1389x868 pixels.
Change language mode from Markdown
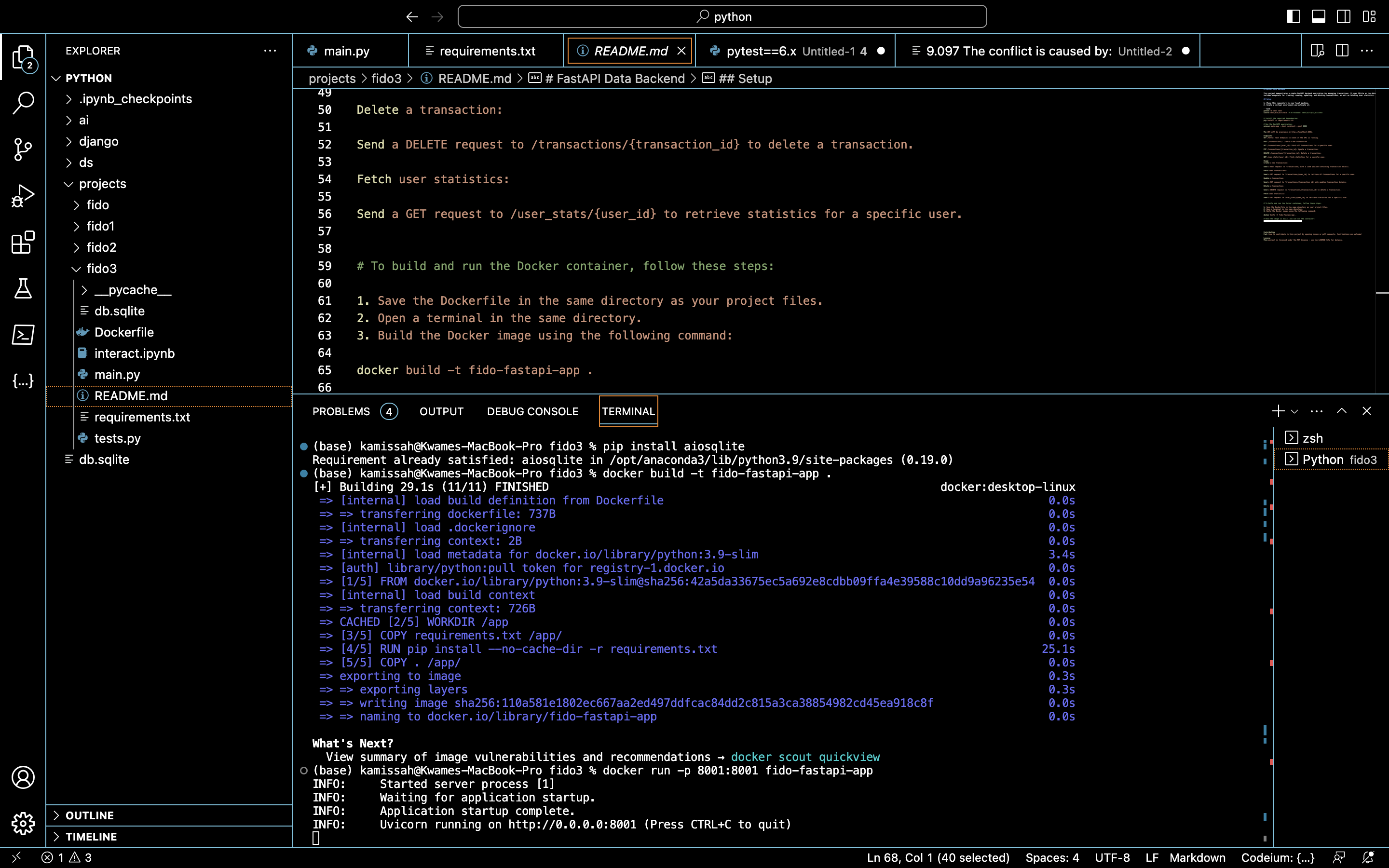(x=1198, y=857)
